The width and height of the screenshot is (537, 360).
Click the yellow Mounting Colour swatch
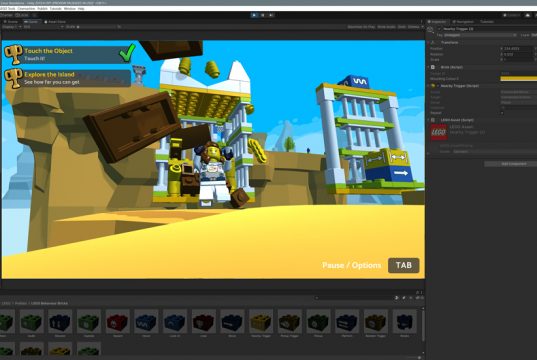(519, 79)
